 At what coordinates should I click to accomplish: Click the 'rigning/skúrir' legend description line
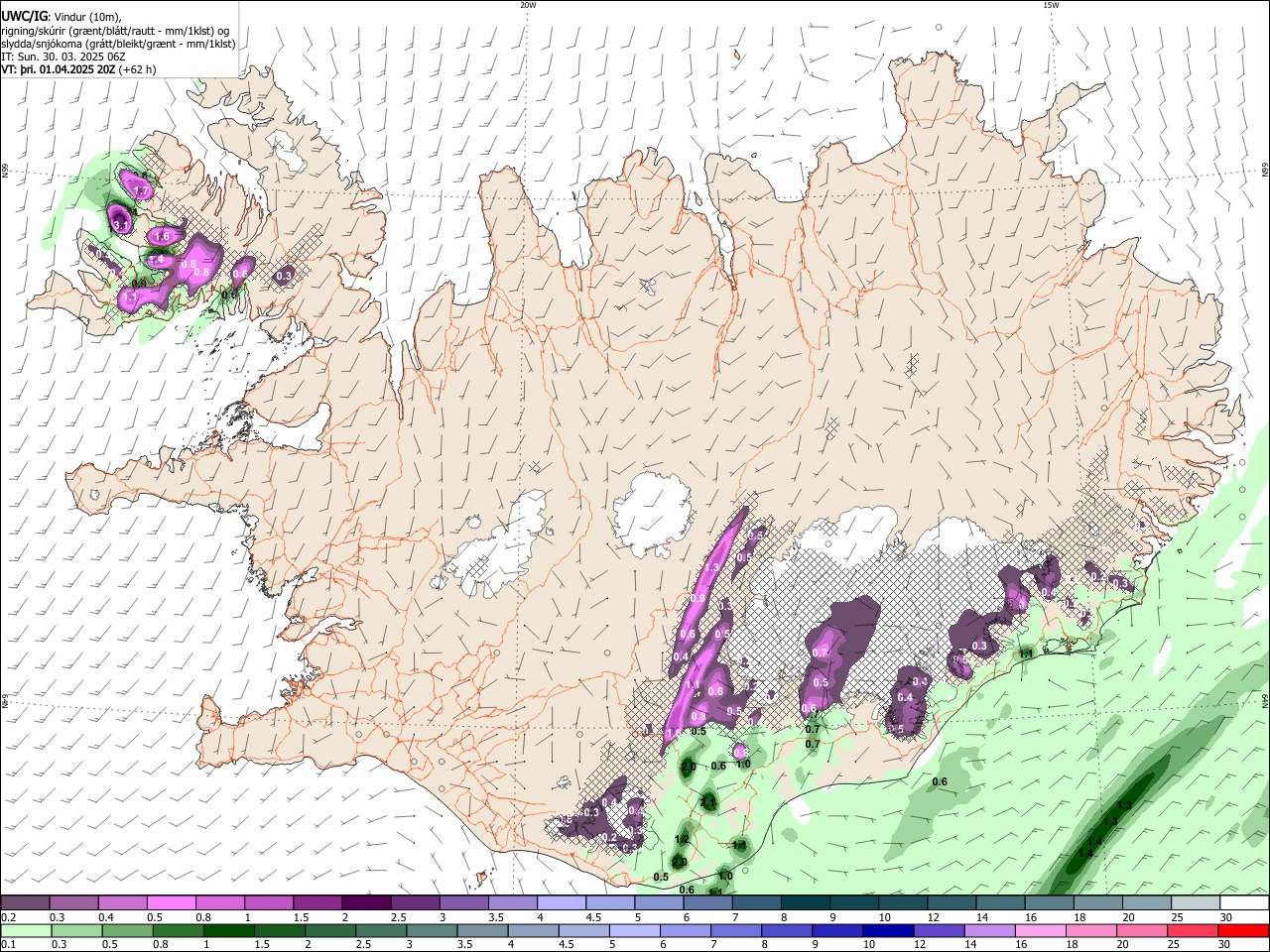(115, 30)
